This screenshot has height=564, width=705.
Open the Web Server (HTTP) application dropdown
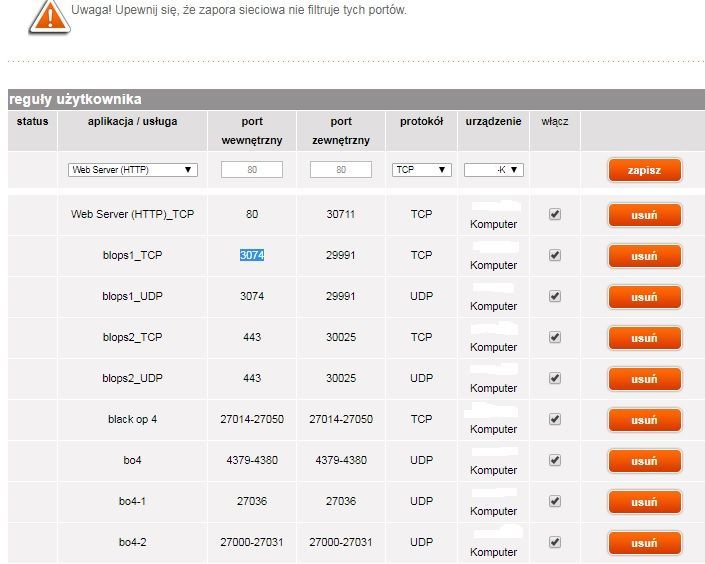132,170
